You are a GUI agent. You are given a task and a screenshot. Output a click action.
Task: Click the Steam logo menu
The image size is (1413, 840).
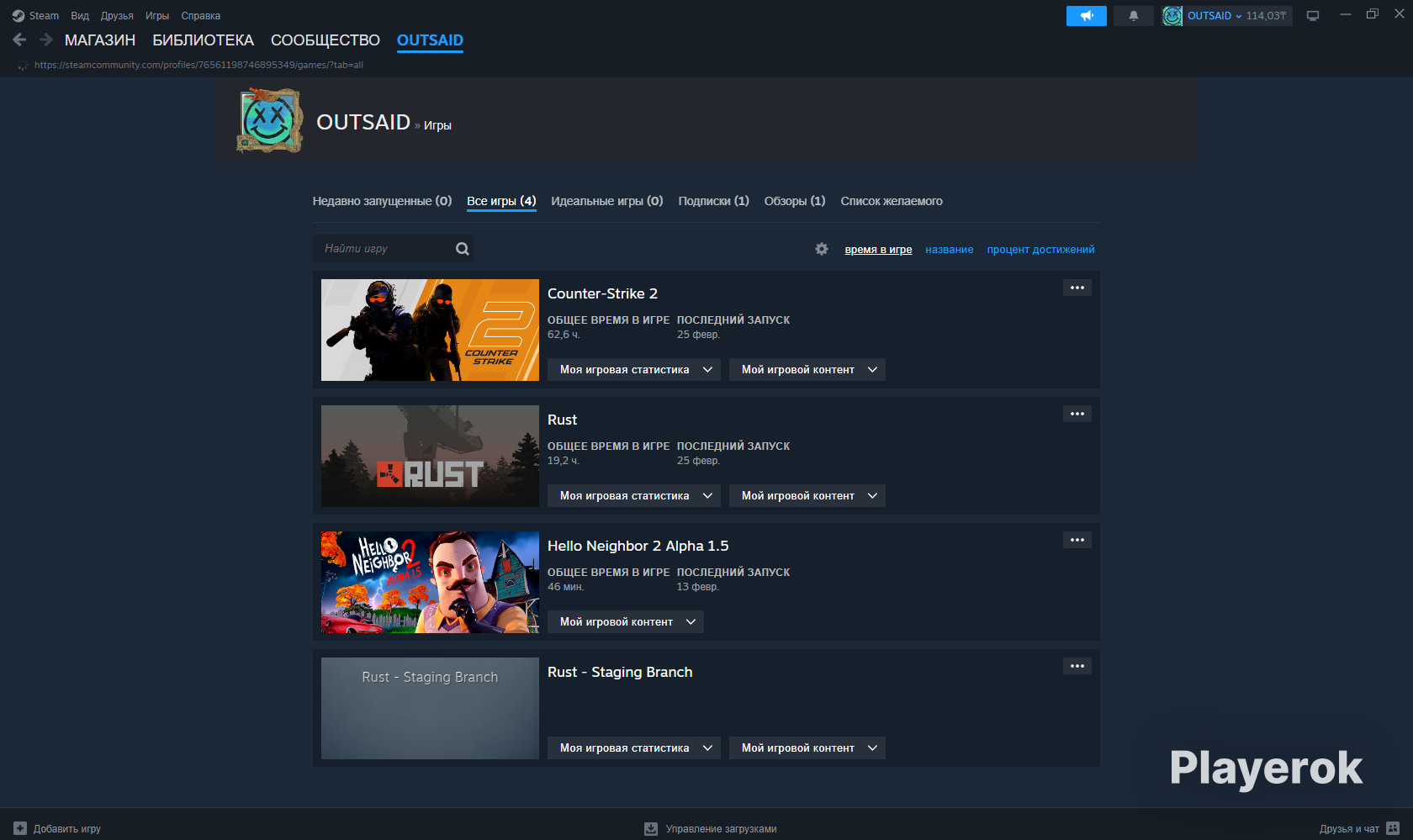19,16
